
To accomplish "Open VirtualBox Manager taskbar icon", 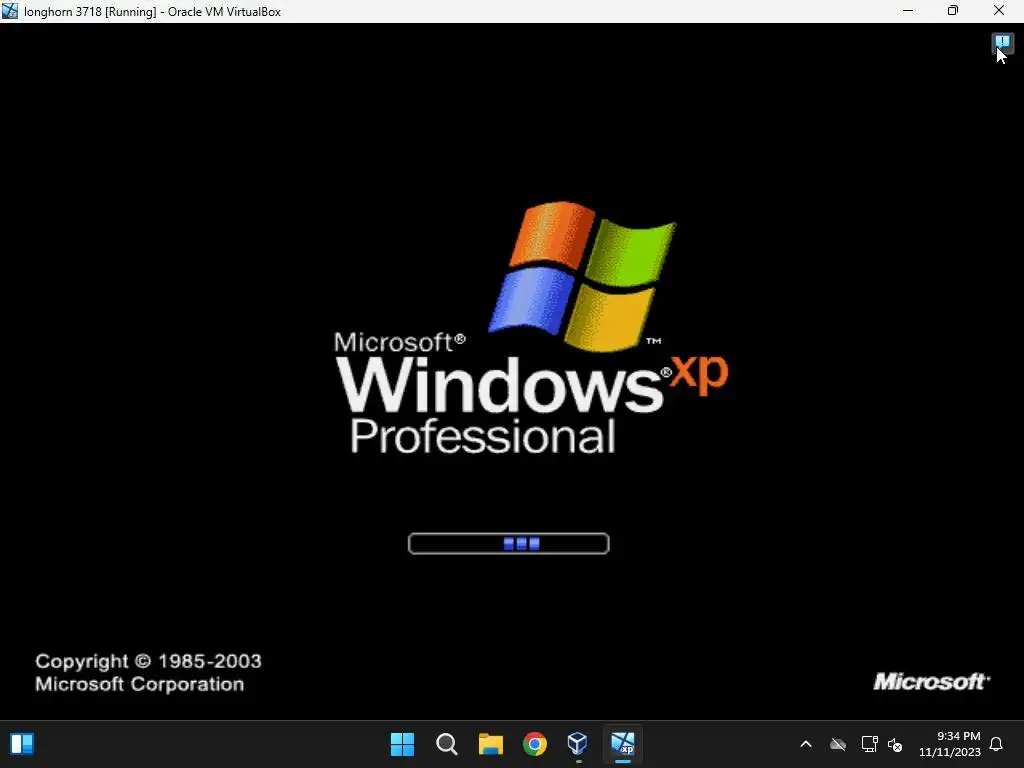I will tap(578, 744).
